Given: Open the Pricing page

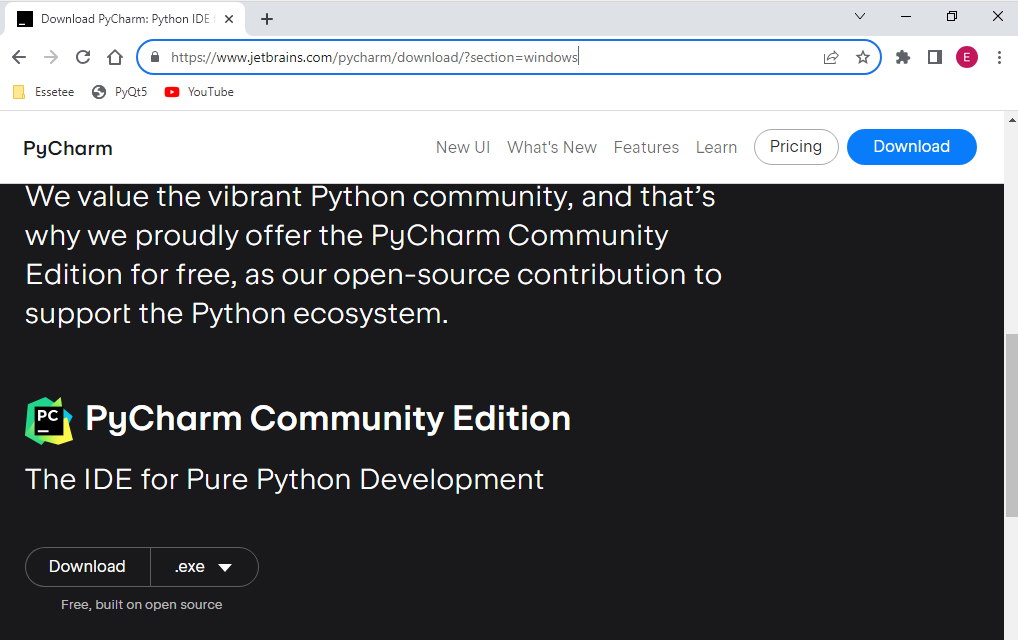Looking at the screenshot, I should [x=795, y=147].
